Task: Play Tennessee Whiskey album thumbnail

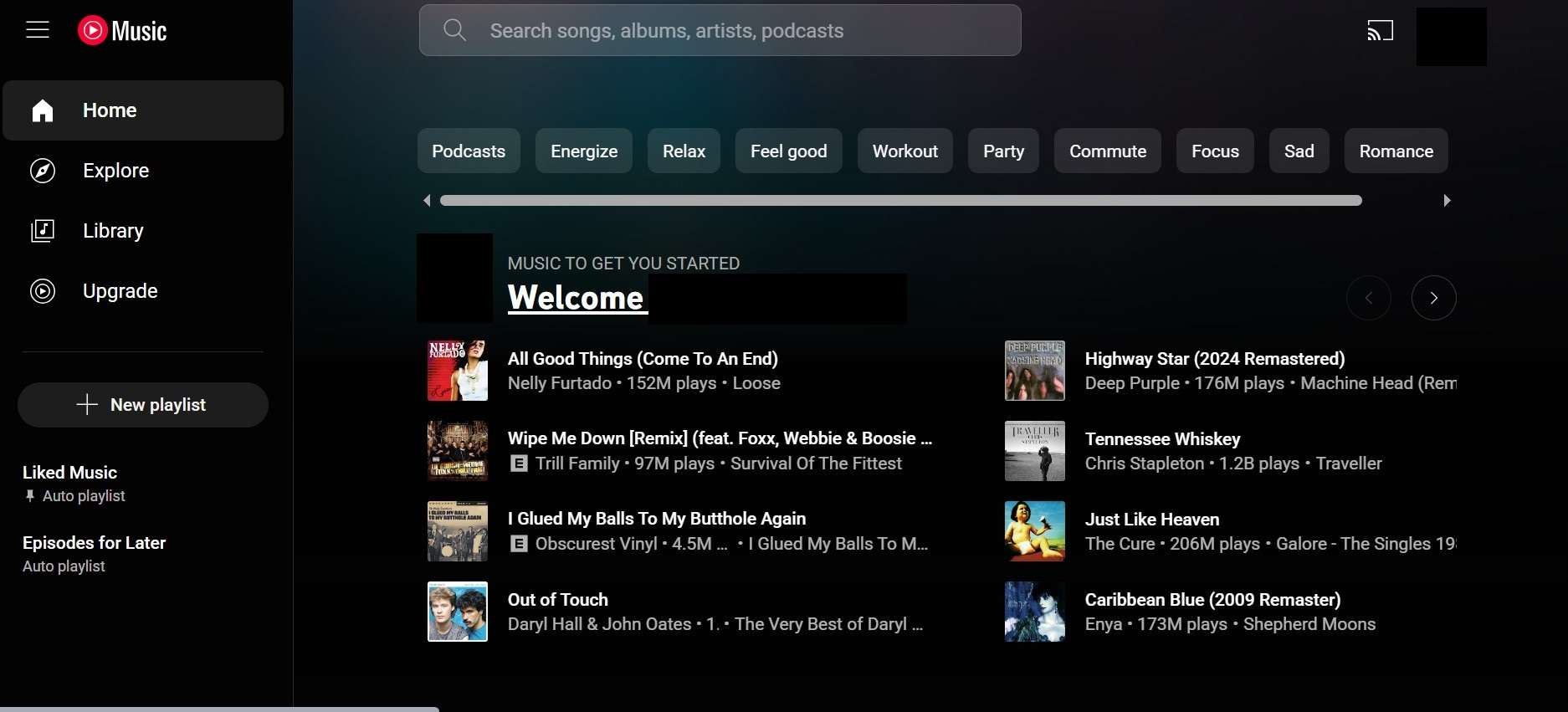Action: (1035, 451)
